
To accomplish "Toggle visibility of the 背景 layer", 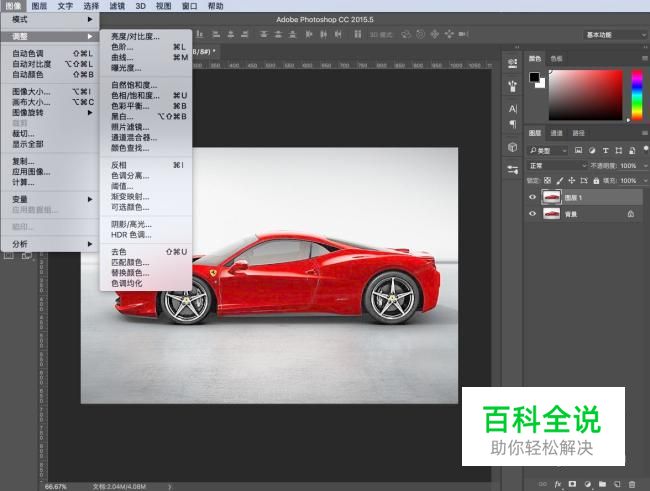I will pos(532,214).
